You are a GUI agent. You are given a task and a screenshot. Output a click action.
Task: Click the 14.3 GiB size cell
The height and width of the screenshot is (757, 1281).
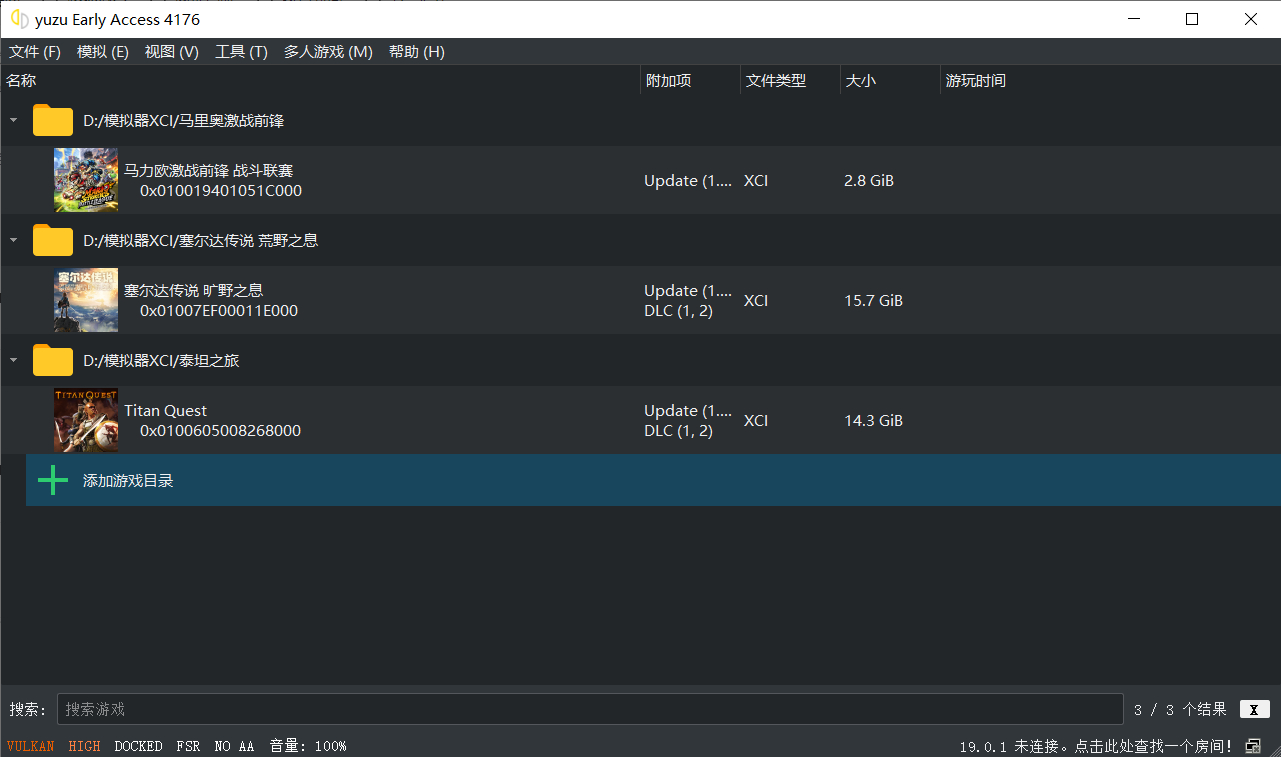tap(874, 421)
